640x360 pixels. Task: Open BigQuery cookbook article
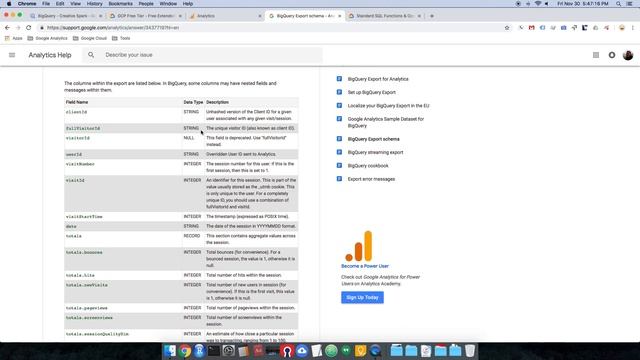368,166
